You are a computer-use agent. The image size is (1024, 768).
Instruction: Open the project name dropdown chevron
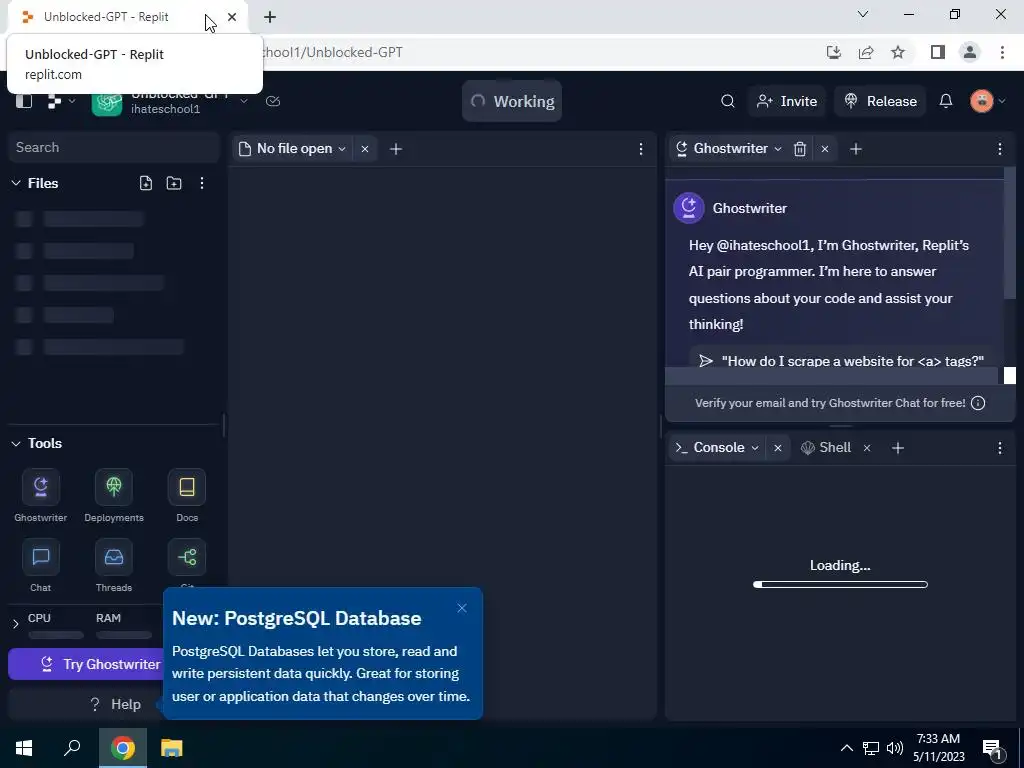coord(244,101)
